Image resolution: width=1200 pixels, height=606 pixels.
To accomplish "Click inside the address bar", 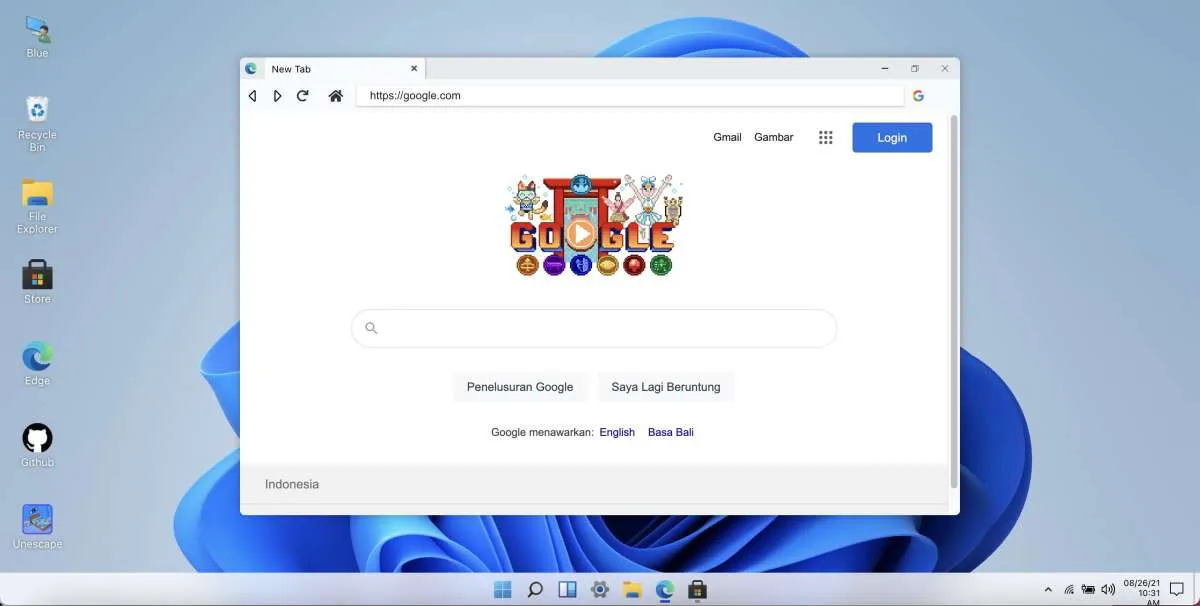I will point(630,95).
